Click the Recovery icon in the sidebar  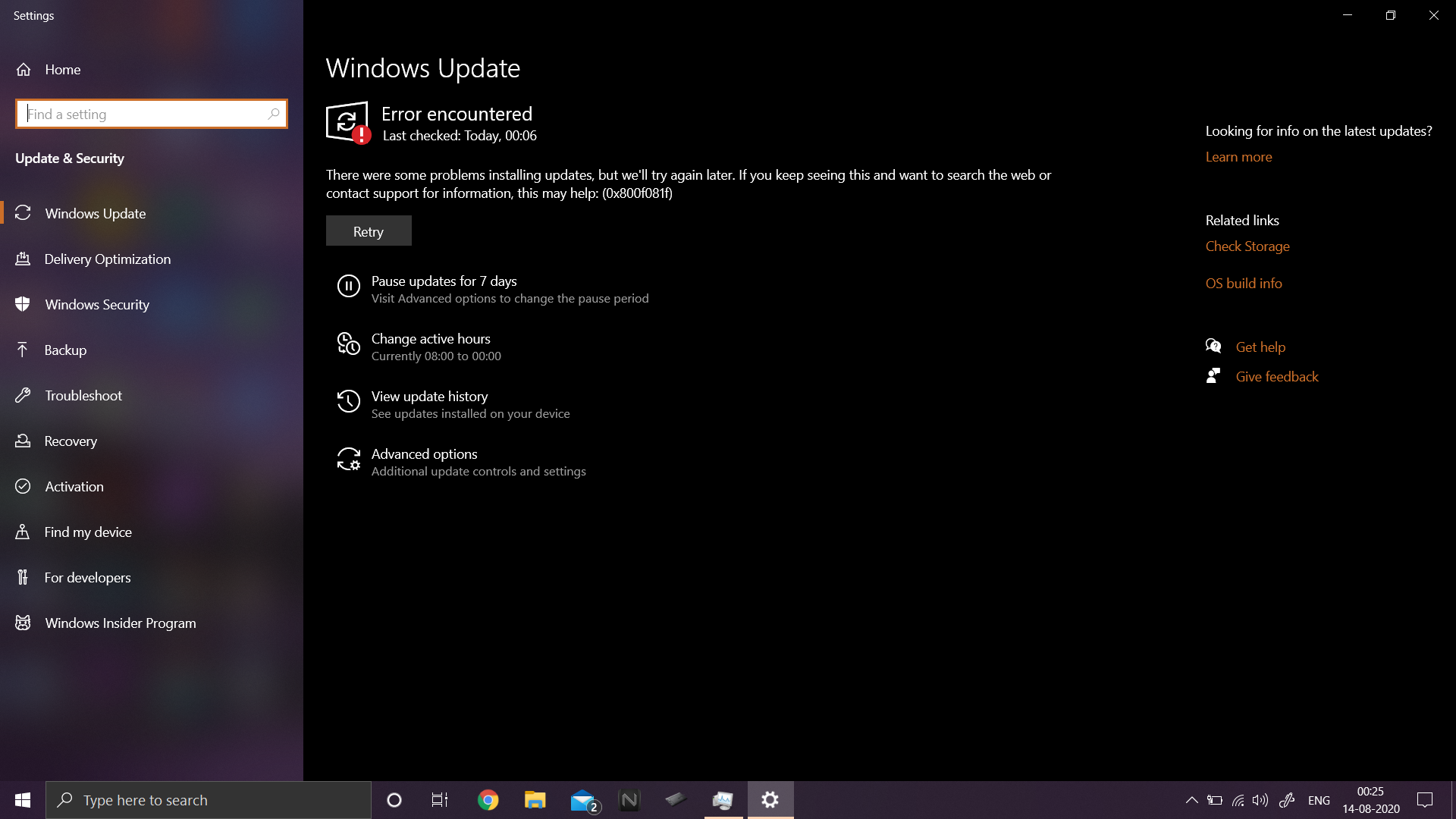pyautogui.click(x=23, y=441)
